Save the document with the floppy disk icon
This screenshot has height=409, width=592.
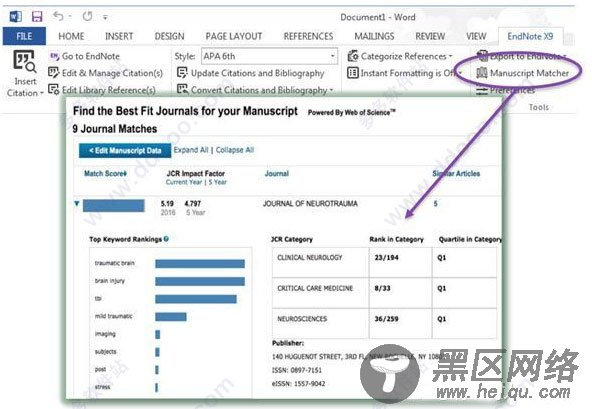point(37,17)
